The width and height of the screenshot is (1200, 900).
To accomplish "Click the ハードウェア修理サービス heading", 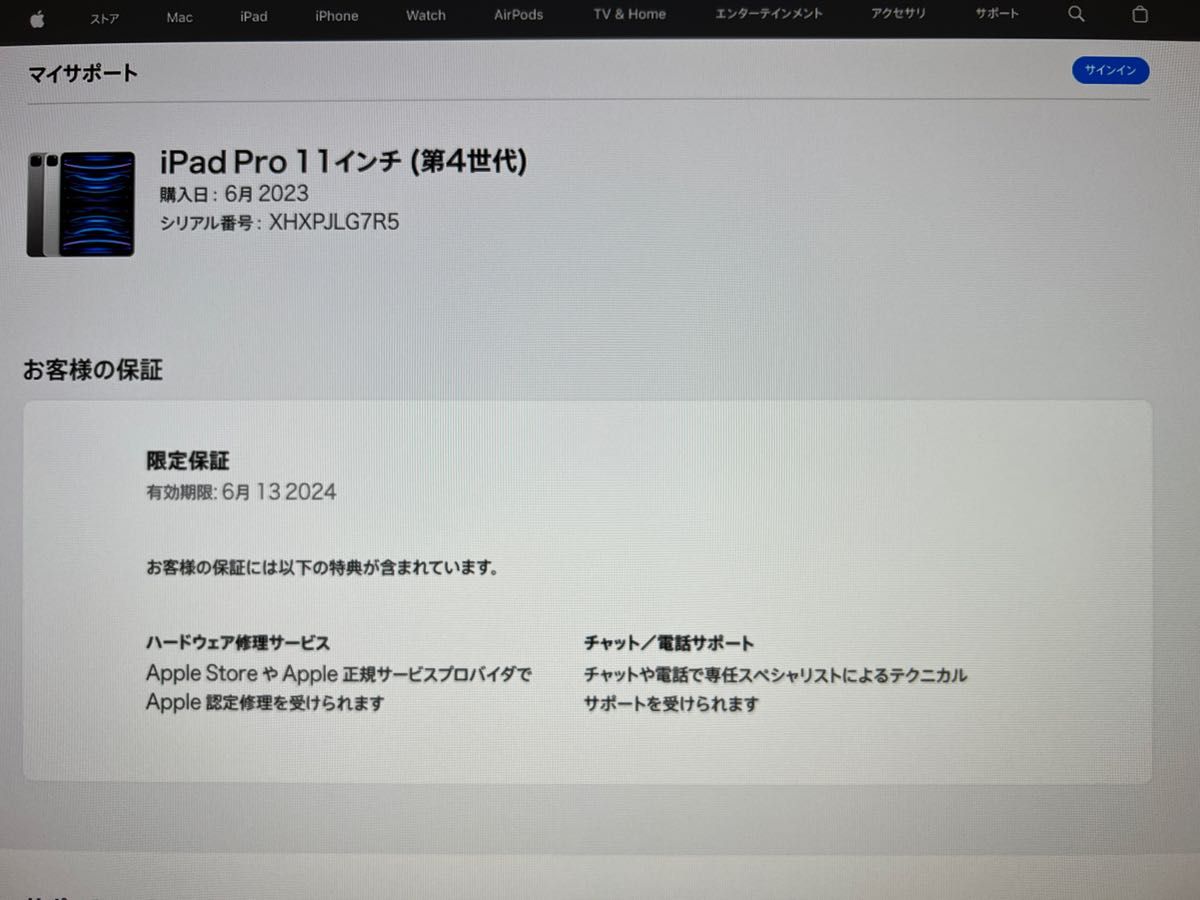I will click(x=238, y=642).
